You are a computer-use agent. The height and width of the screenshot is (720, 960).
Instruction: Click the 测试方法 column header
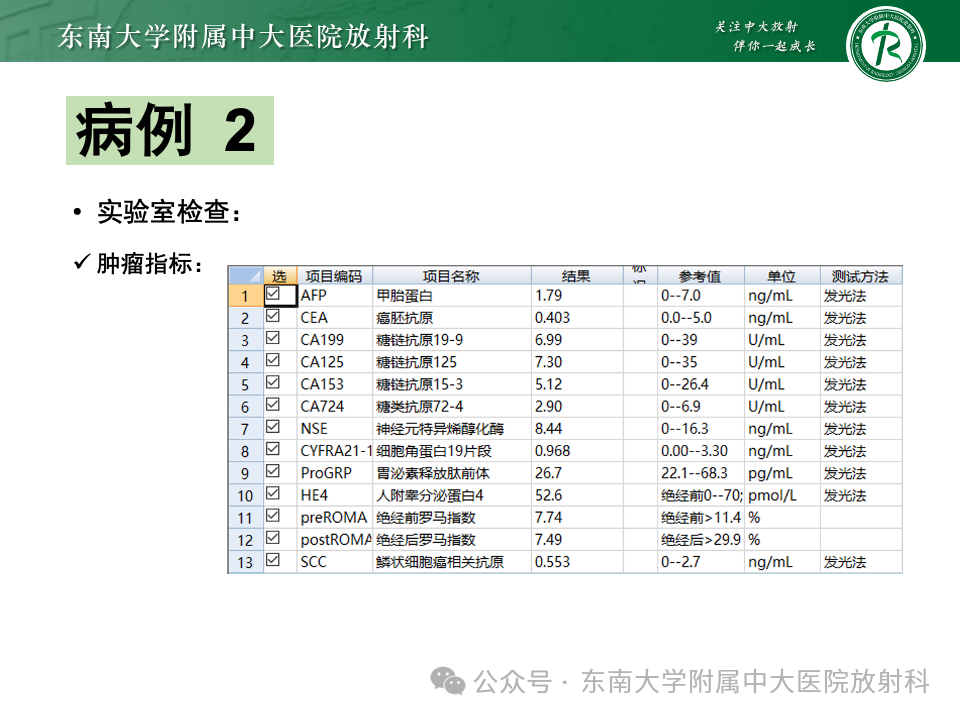(861, 276)
